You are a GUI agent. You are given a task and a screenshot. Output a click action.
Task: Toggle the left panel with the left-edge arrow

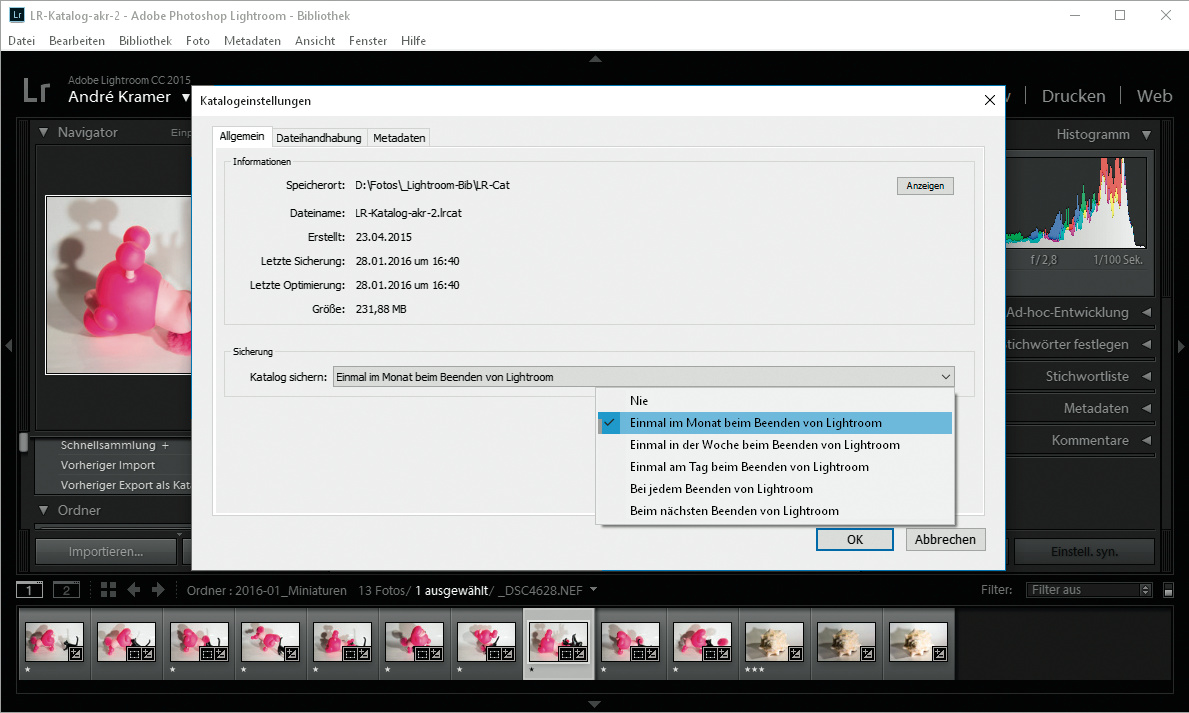tap(8, 346)
